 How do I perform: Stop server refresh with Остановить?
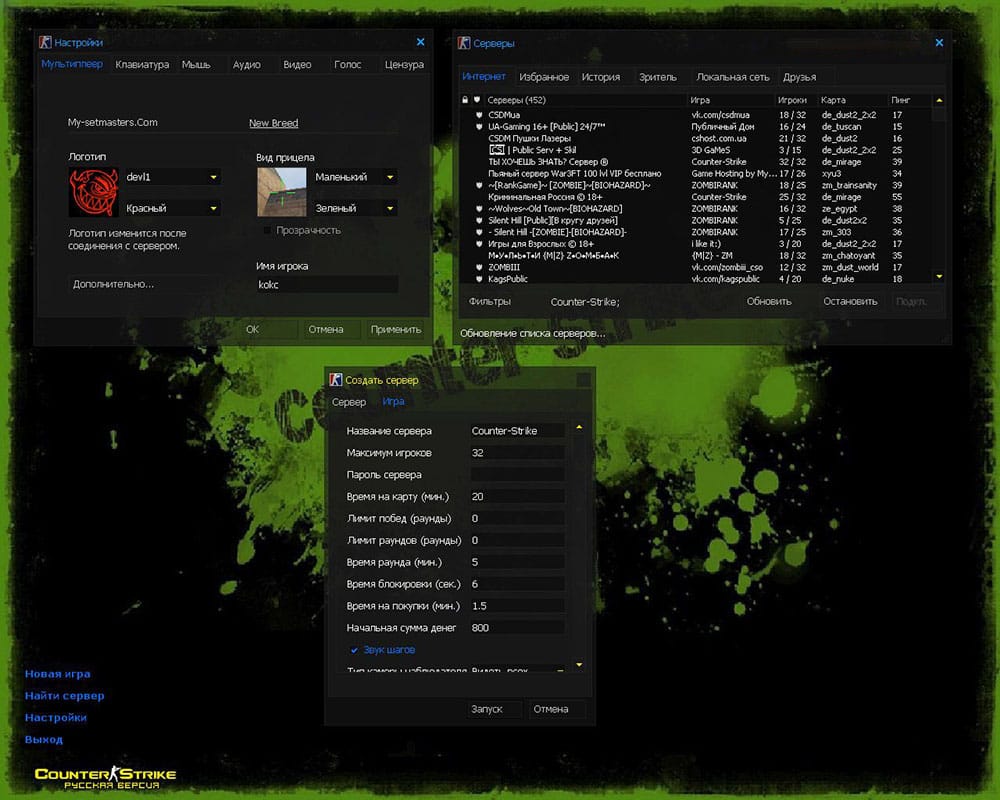click(850, 302)
